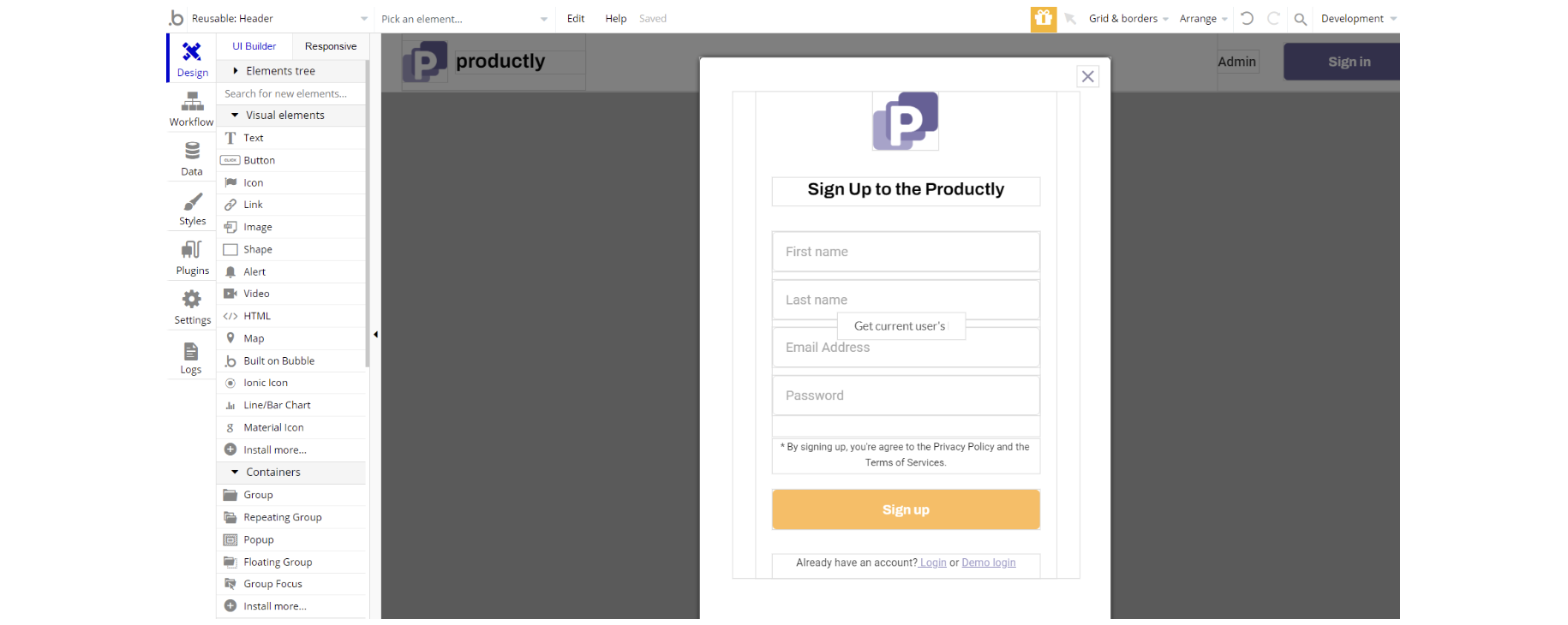This screenshot has width=1568, height=625.
Task: Click the orange Sign up button
Action: point(906,509)
